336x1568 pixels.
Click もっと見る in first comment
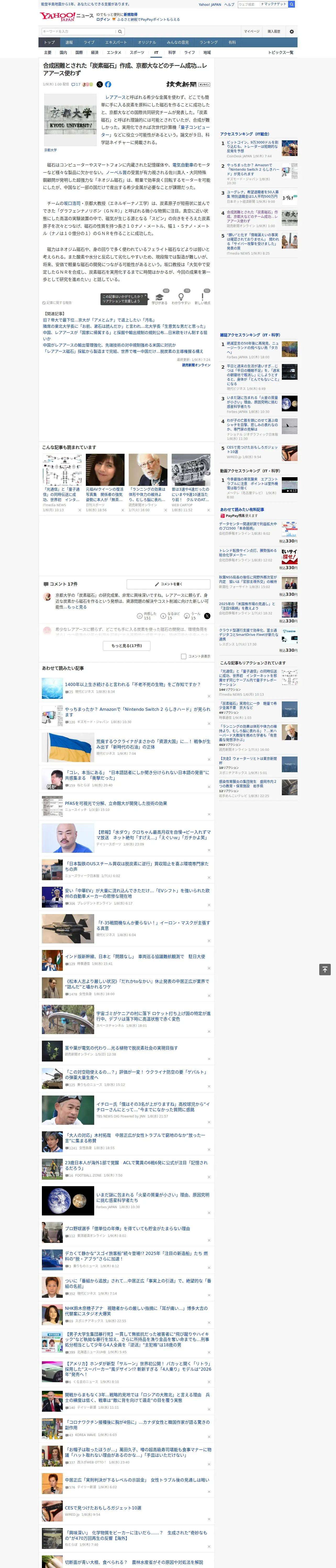(77, 607)
